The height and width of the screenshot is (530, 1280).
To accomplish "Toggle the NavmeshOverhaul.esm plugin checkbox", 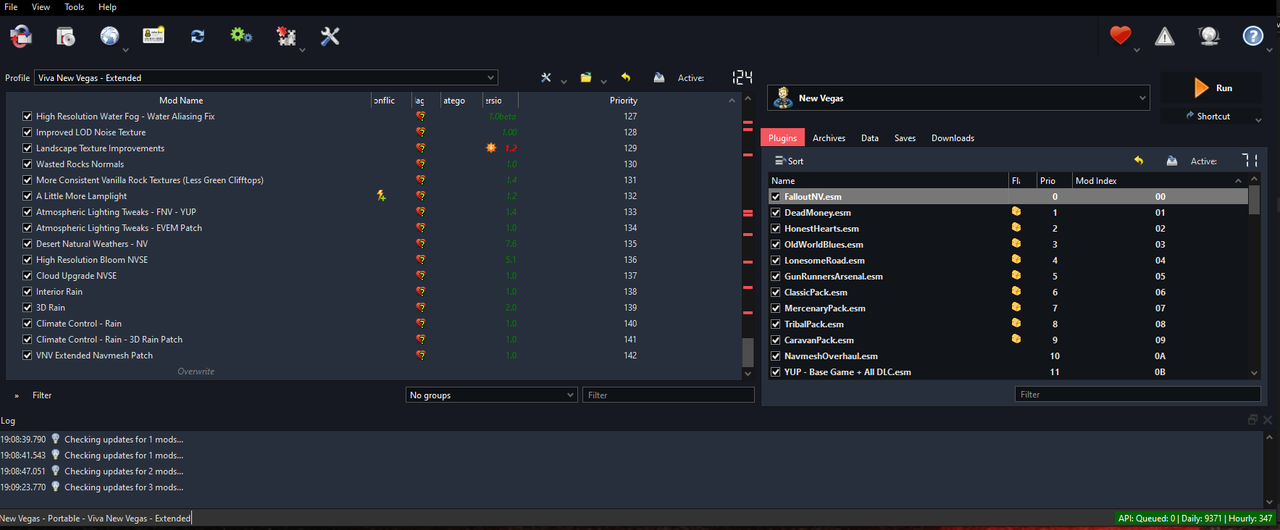I will (x=776, y=356).
